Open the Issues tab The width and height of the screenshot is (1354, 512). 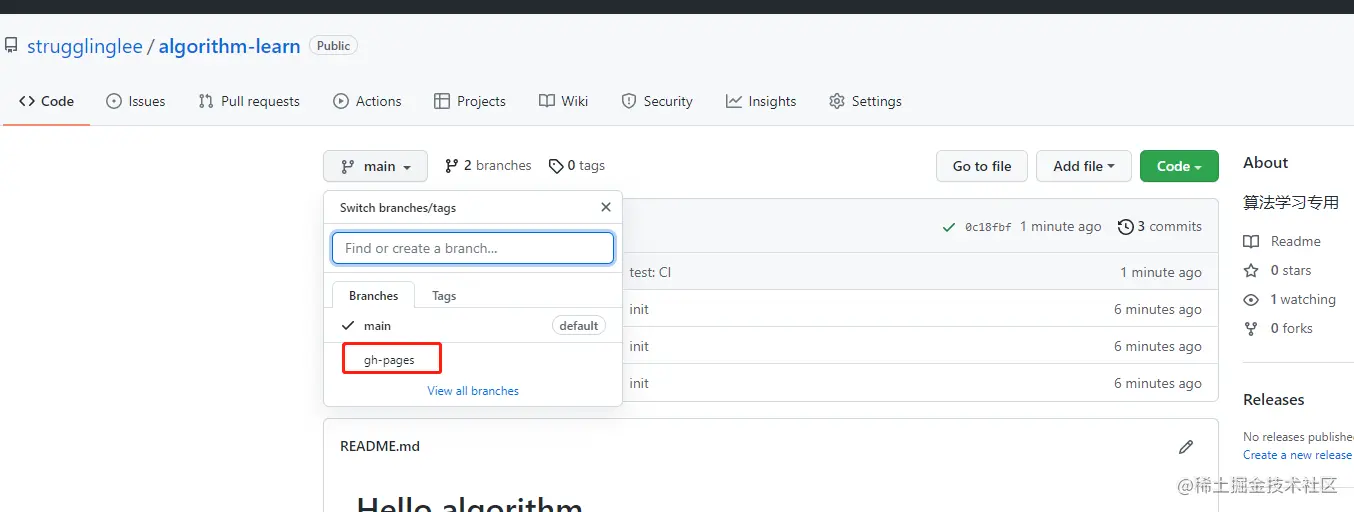pyautogui.click(x=136, y=101)
